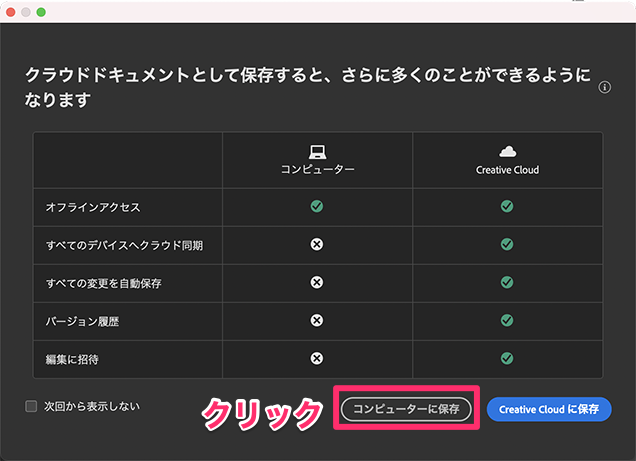This screenshot has height=461, width=636.
Task: Click the laptop icon above コンピューター
Action: coord(317,152)
